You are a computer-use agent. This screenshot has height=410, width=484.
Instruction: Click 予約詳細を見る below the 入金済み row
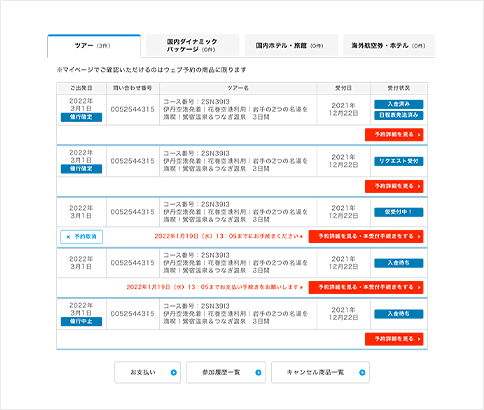click(394, 135)
